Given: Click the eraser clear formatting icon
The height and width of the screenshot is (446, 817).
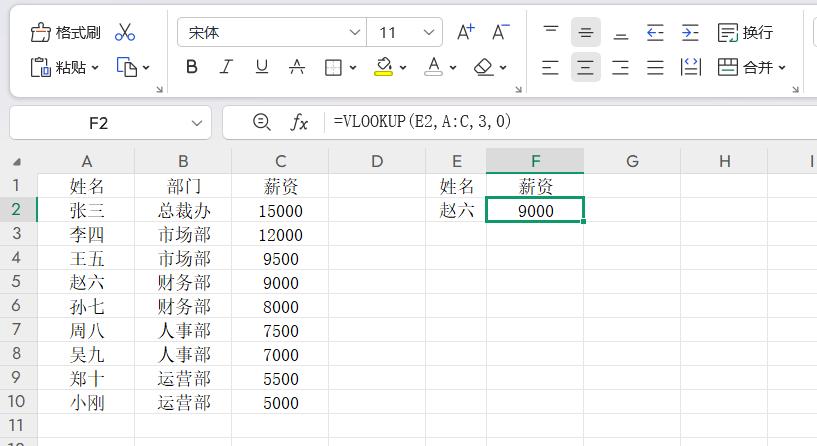Looking at the screenshot, I should (483, 67).
